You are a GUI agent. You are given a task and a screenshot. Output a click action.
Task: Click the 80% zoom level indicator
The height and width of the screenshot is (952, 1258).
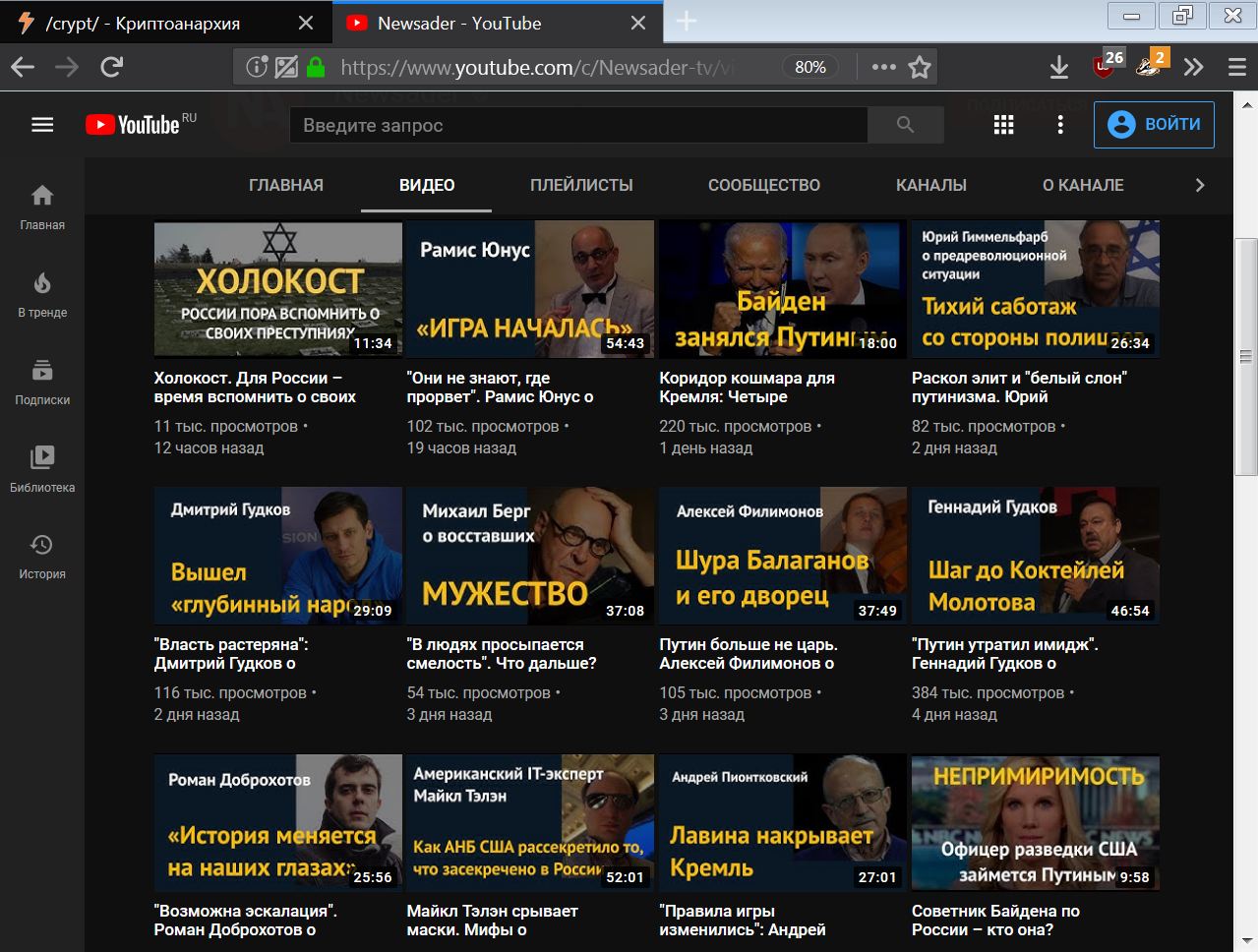coord(809,67)
